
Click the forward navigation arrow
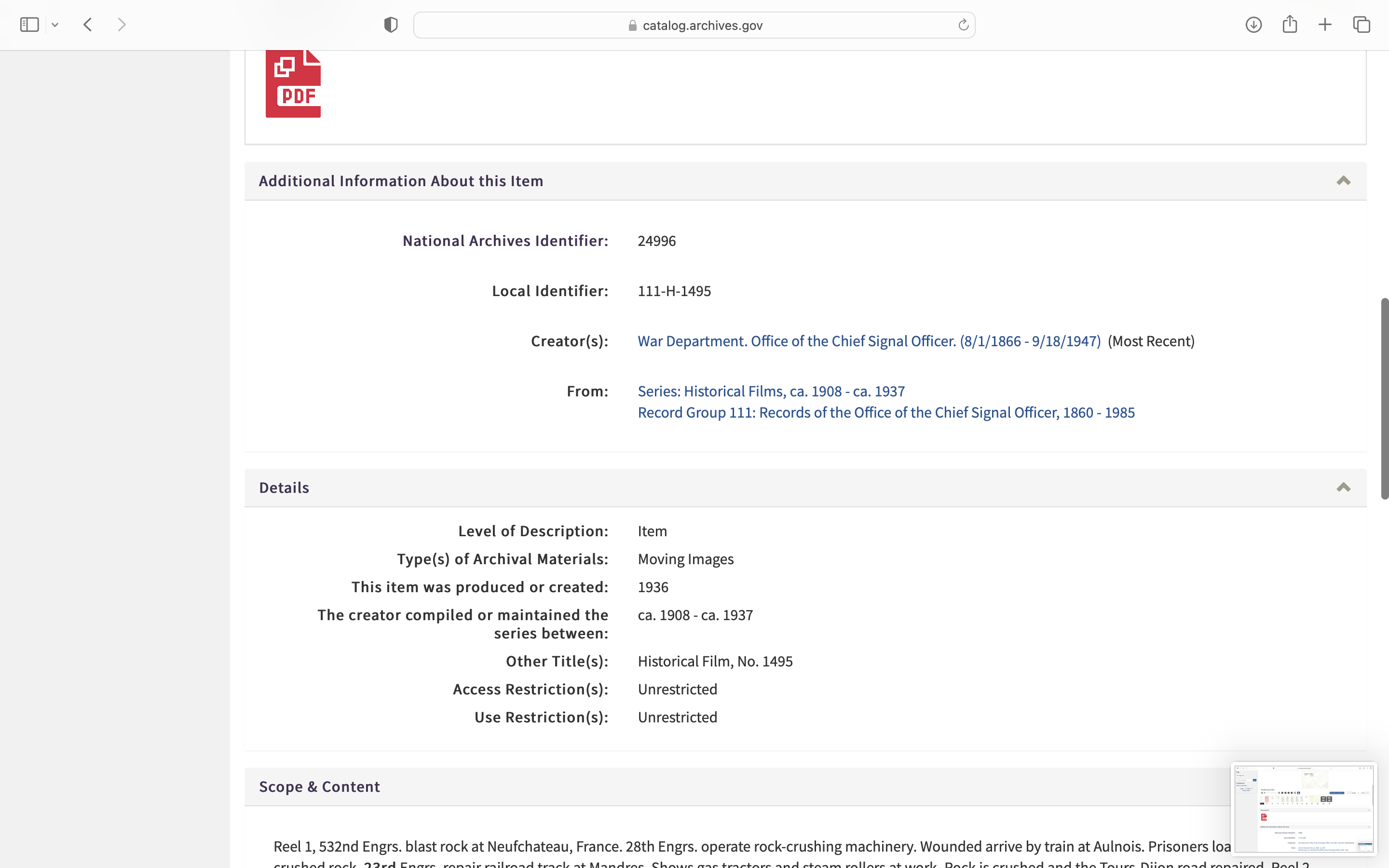tap(122, 25)
